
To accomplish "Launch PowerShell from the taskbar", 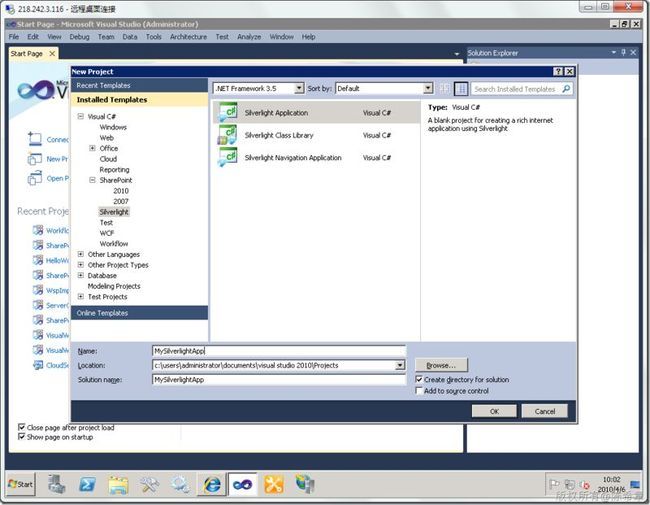I will click(87, 484).
